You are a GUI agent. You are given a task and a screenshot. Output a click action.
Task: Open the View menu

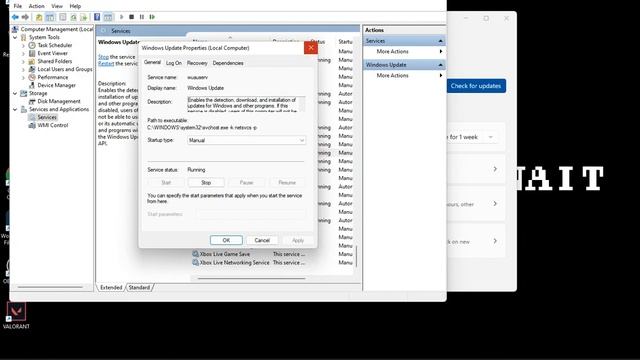click(x=57, y=6)
